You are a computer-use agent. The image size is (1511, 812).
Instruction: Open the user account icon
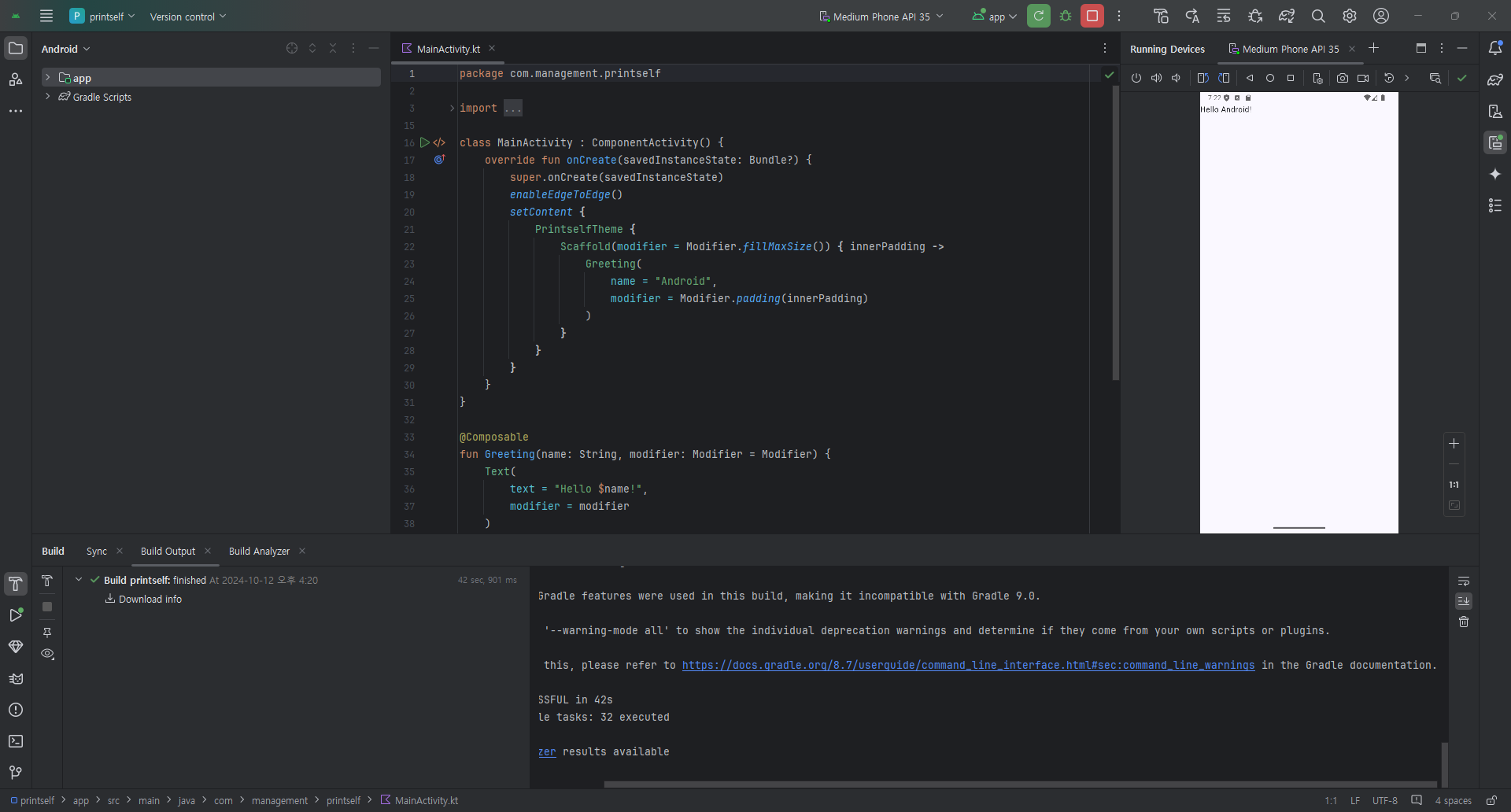coord(1381,16)
